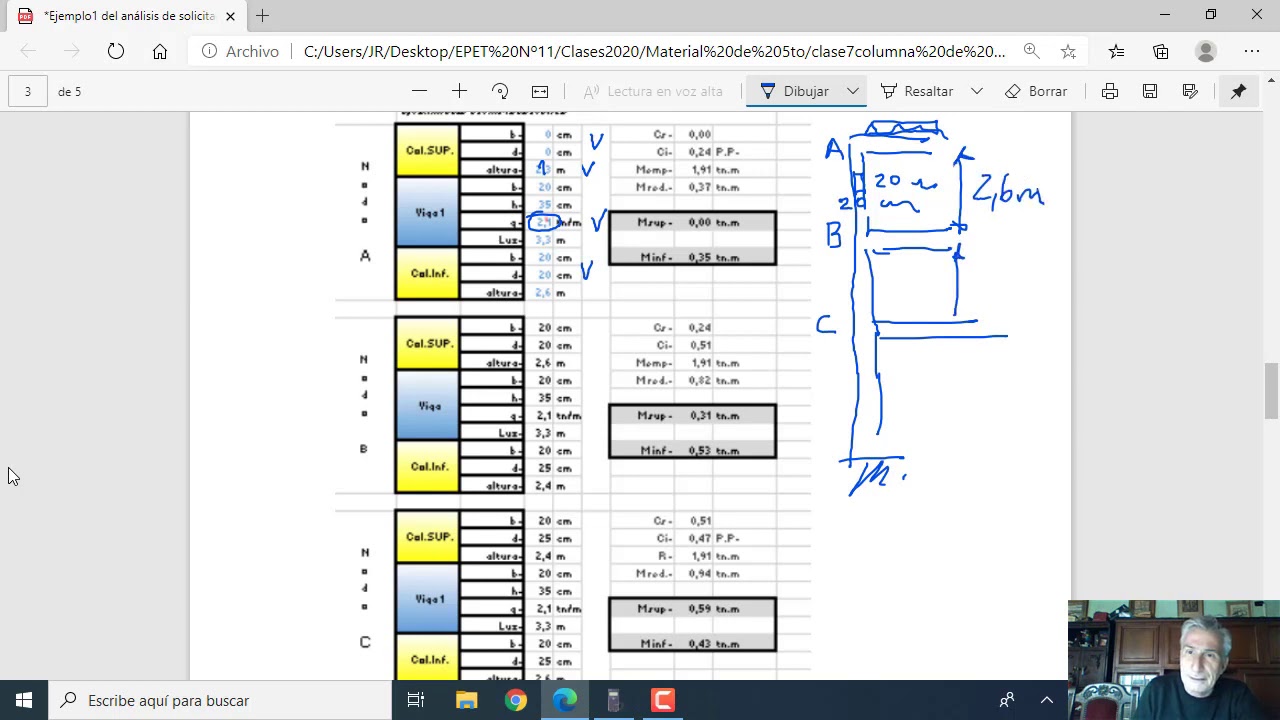Click the blue 'Viga' block in Nodo B

(x=428, y=406)
